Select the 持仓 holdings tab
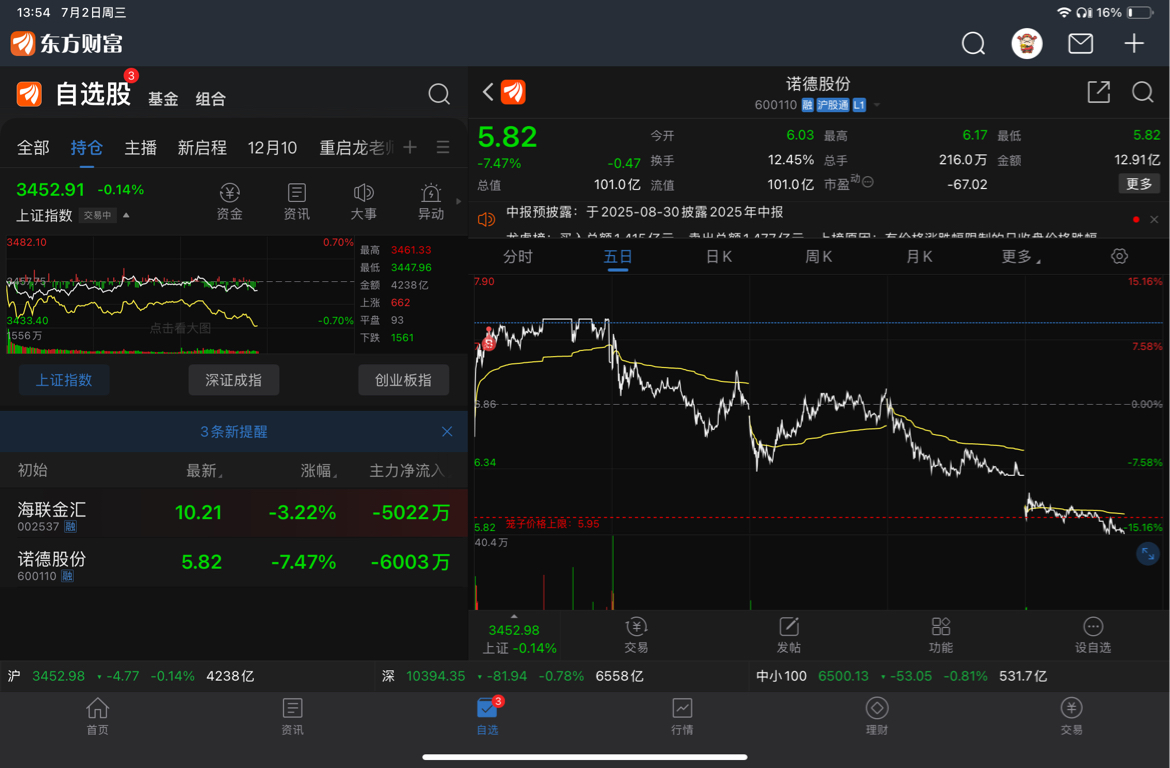 pos(87,147)
